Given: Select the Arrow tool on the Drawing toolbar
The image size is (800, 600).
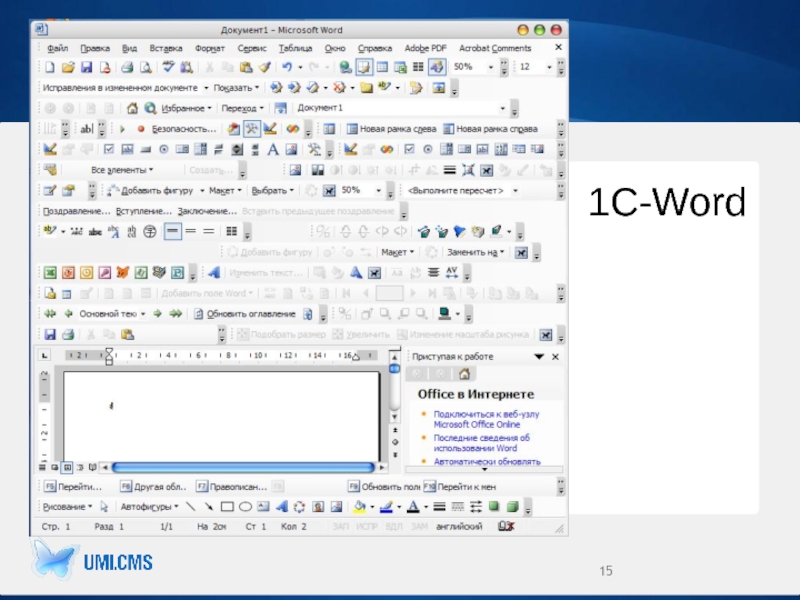Looking at the screenshot, I should pyautogui.click(x=209, y=507).
